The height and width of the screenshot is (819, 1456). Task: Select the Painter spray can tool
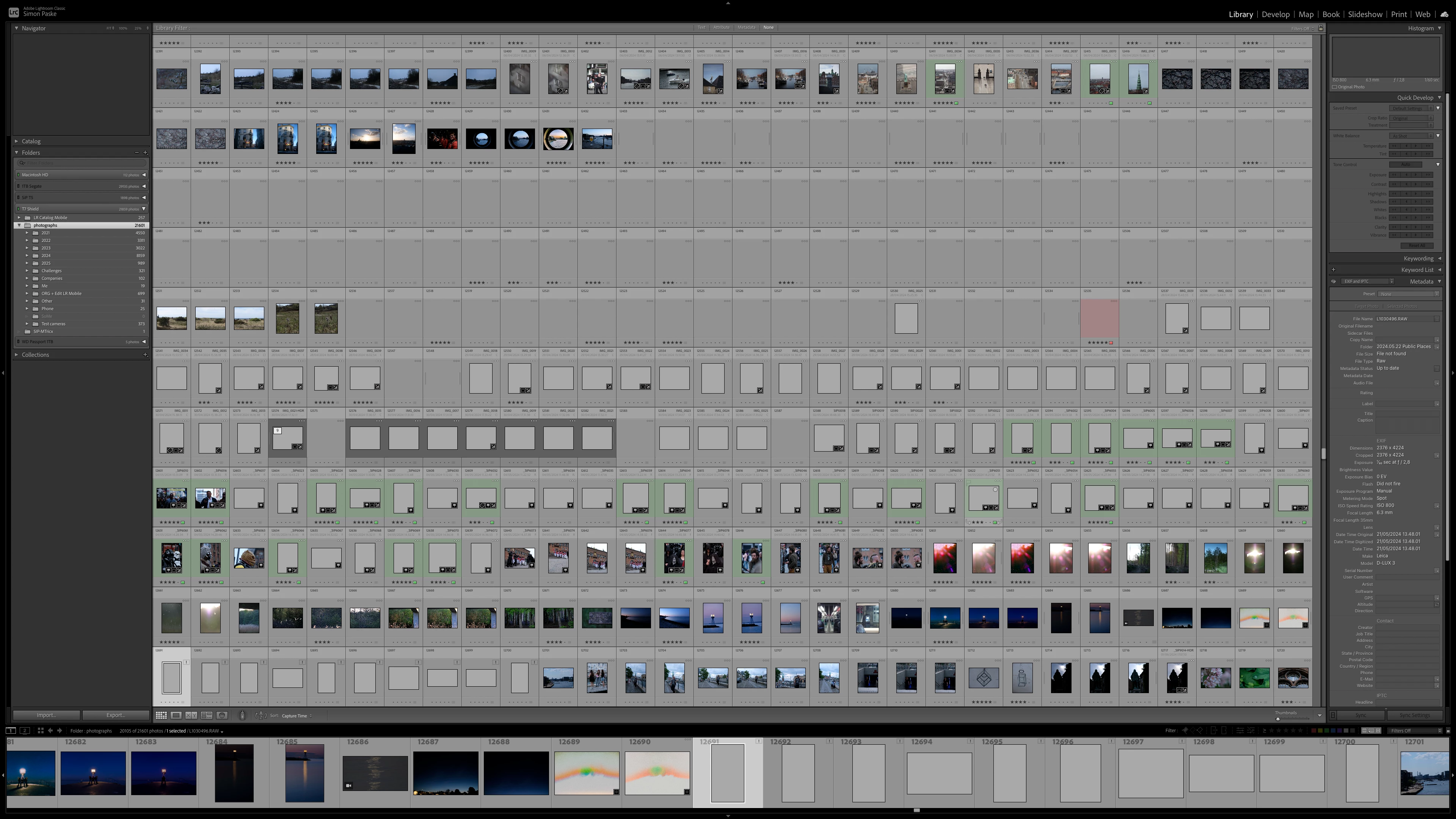point(243,715)
